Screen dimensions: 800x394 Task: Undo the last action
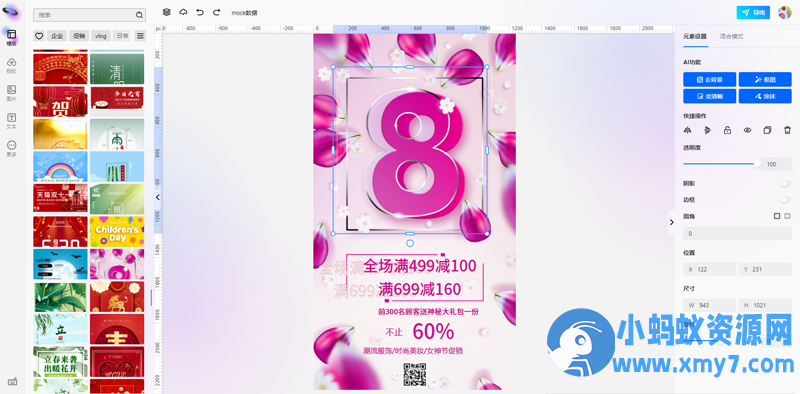(199, 12)
